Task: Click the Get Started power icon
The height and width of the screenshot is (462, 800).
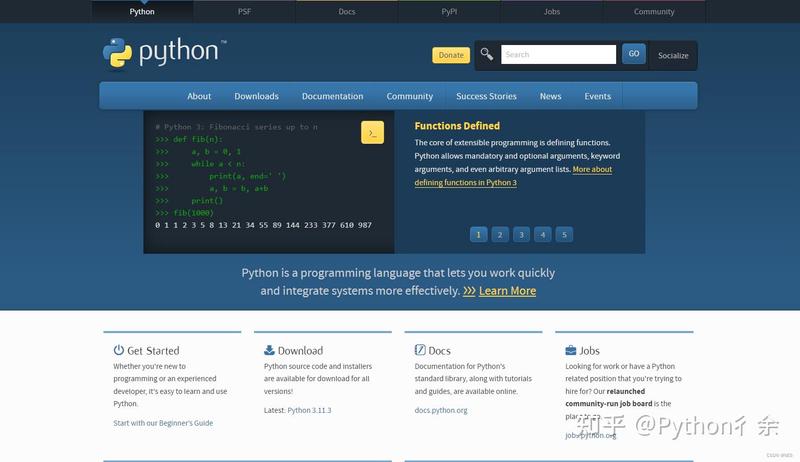Action: click(118, 350)
